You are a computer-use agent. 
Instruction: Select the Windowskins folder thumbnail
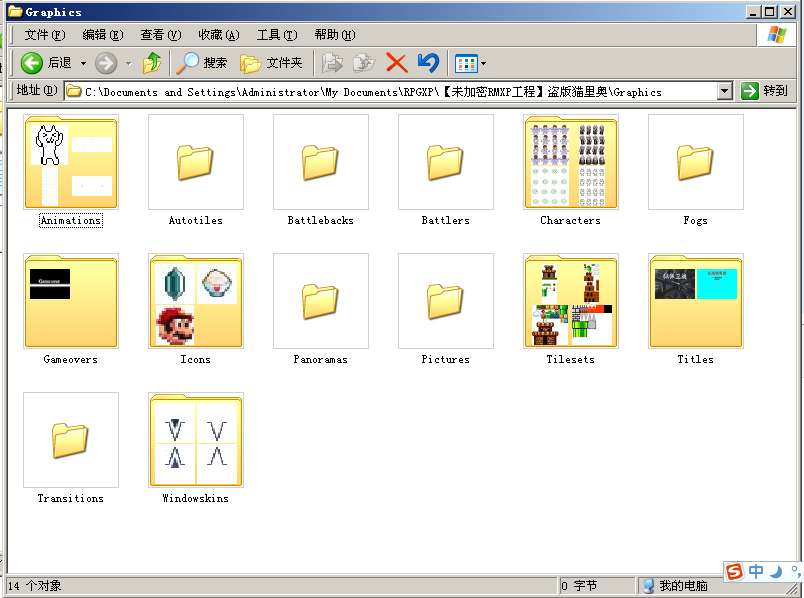pos(195,440)
